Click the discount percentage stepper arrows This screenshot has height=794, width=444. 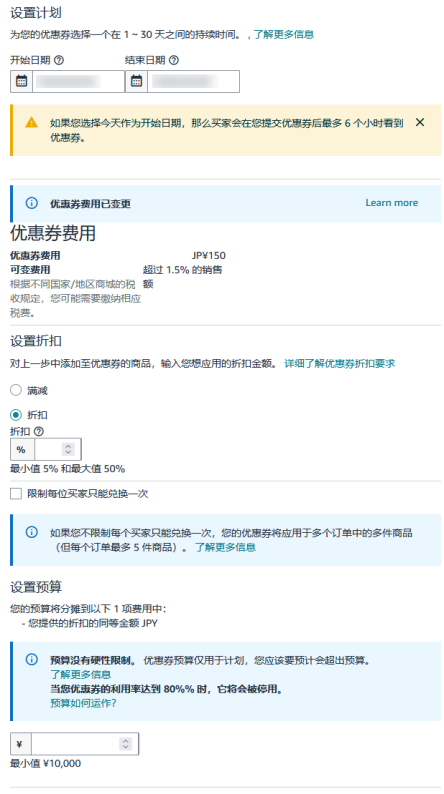point(68,449)
